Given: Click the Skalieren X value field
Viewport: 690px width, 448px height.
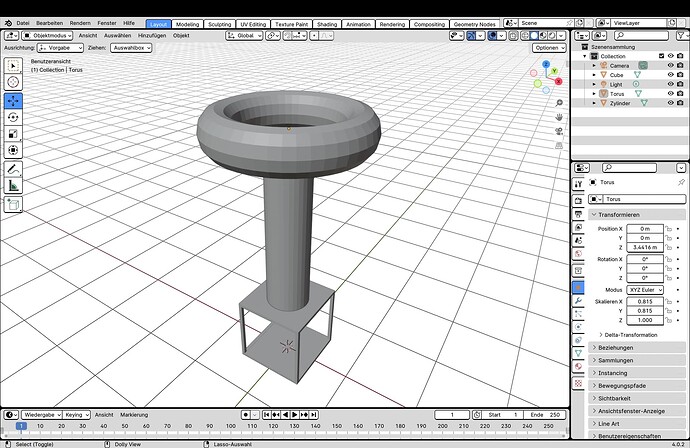Looking at the screenshot, I should pos(645,301).
